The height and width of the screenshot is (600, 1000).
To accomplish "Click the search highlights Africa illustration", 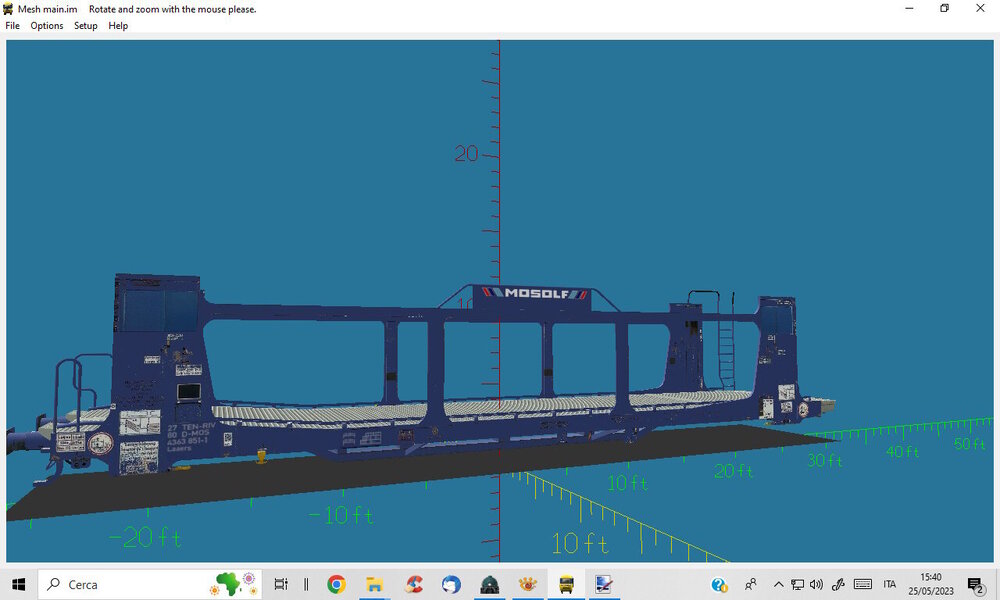I will click(233, 583).
